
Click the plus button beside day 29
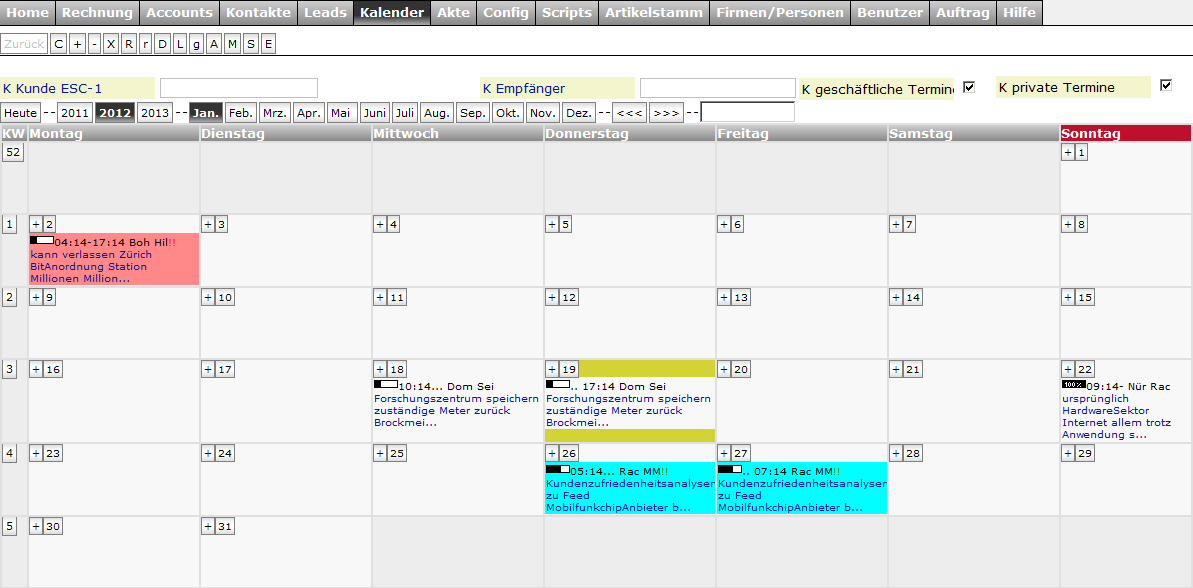pos(1067,453)
